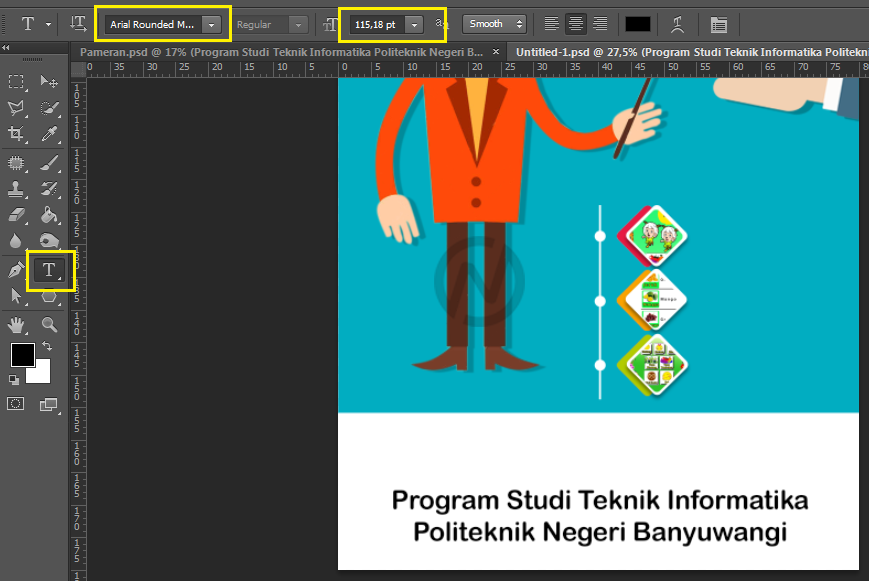This screenshot has width=869, height=581.
Task: Enable right text alignment
Action: click(599, 23)
